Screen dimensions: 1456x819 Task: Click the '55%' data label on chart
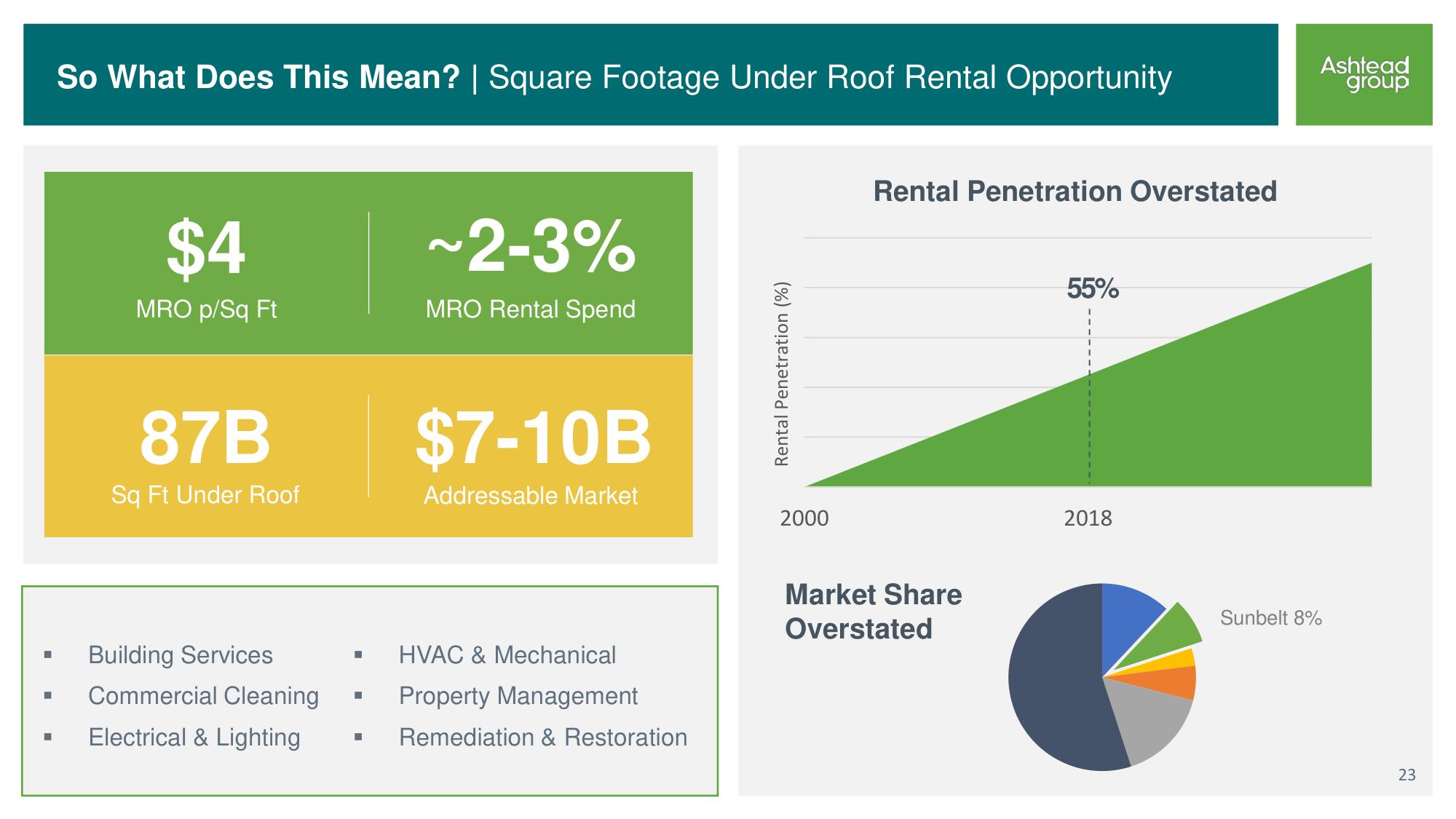pos(1092,289)
